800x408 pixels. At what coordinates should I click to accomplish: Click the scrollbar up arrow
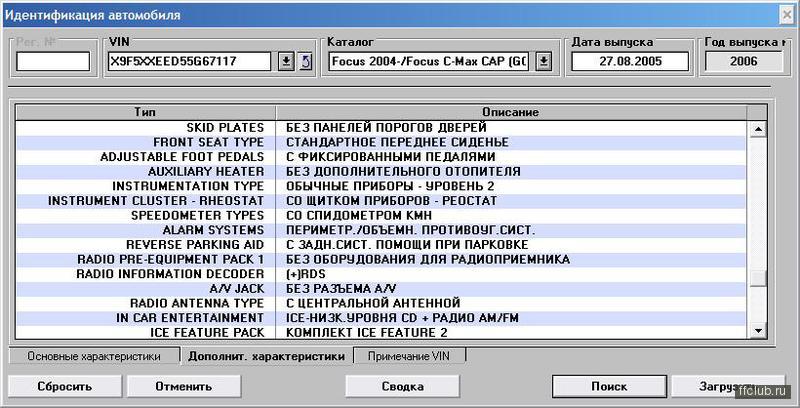[758, 129]
